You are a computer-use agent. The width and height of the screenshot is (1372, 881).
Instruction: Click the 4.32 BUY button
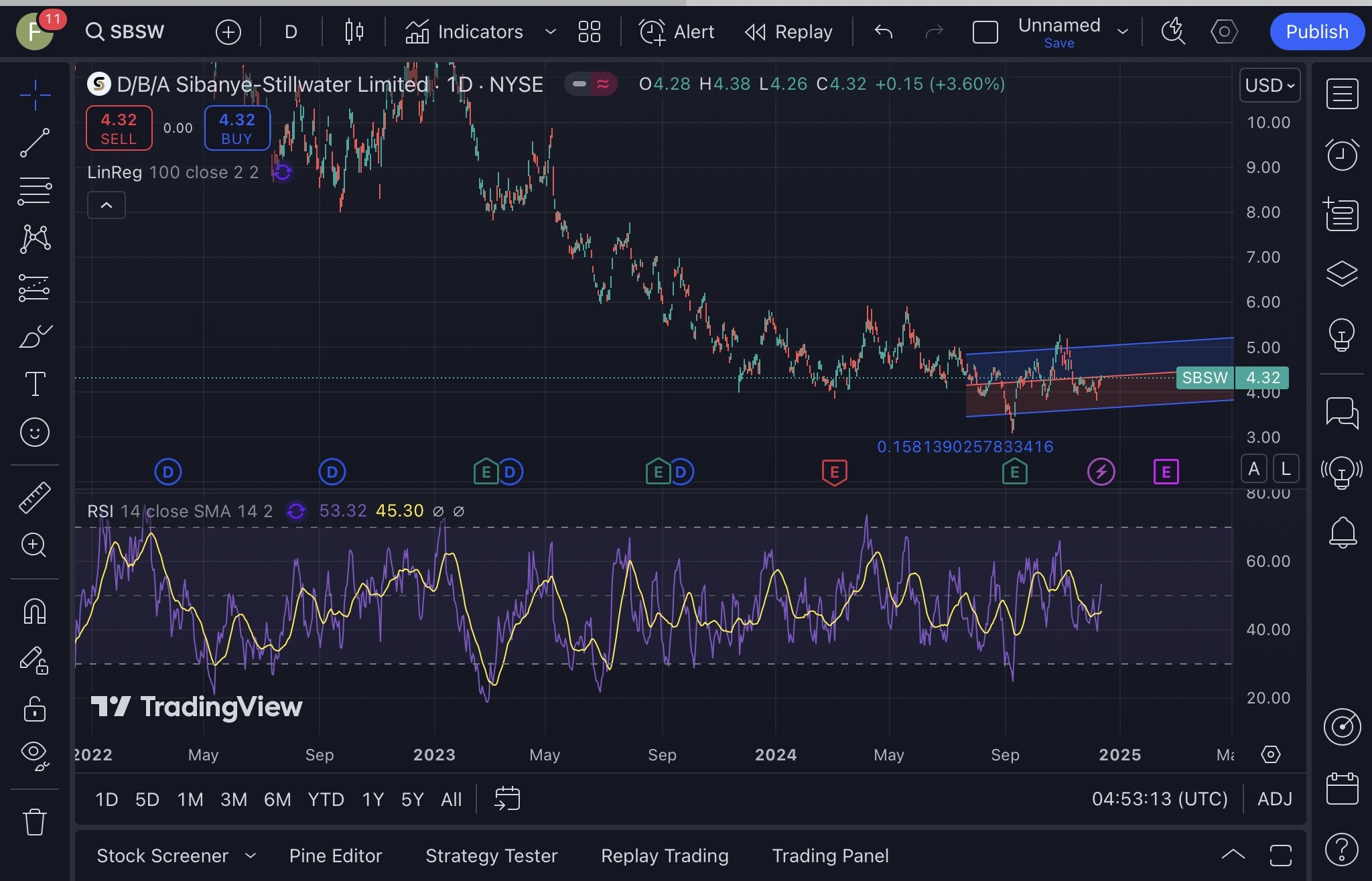237,129
